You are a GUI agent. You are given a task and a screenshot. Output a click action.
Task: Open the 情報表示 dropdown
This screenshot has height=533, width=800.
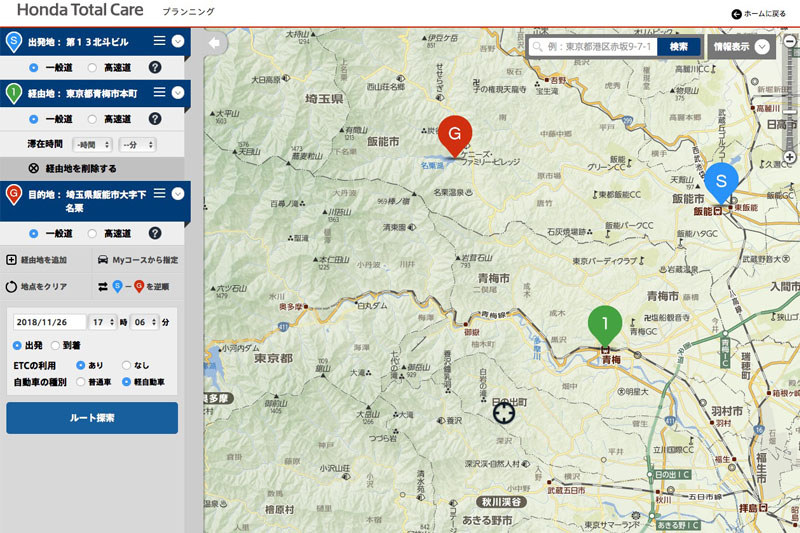click(741, 47)
